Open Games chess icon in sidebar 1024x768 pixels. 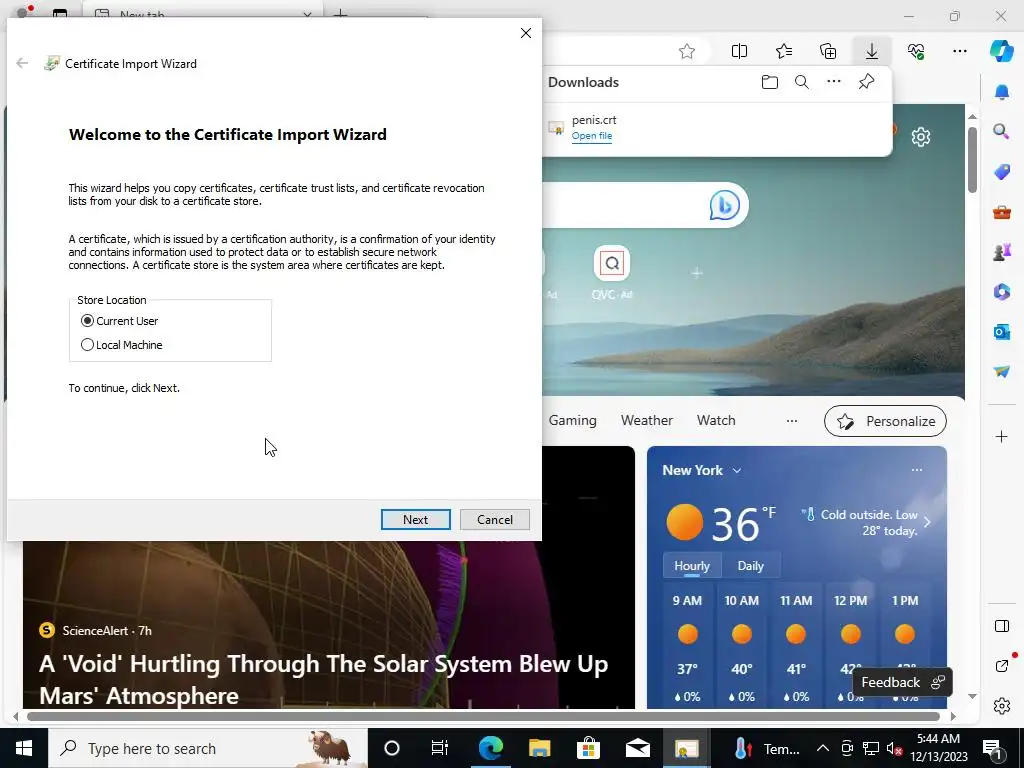[1002, 252]
